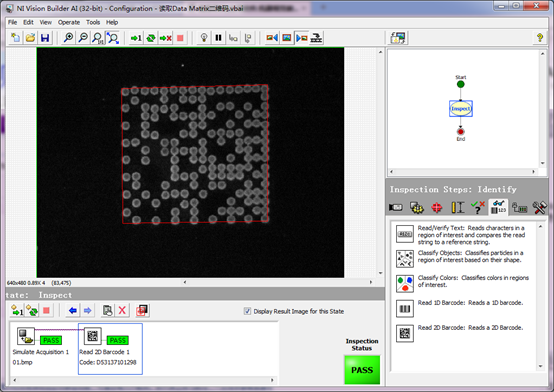The width and height of the screenshot is (554, 392).
Task: Pause inspection with the pause icon
Action: [x=218, y=38]
